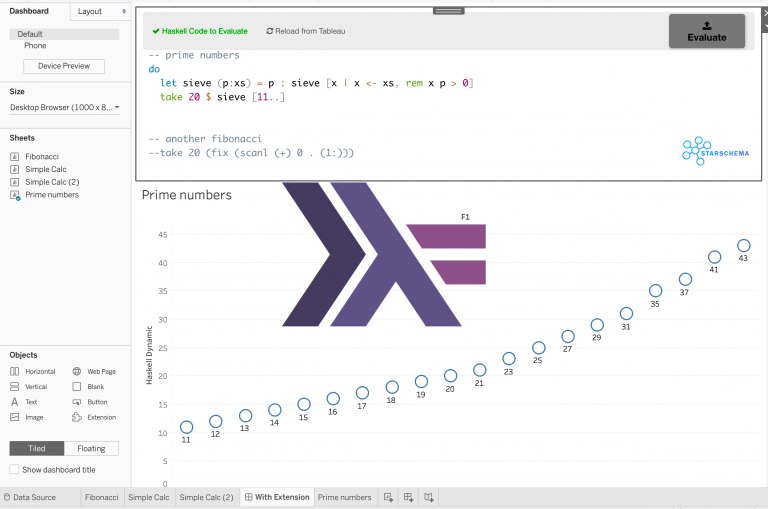Click the Simple Calc (2) sheet icon
The image size is (768, 509).
[x=15, y=182]
